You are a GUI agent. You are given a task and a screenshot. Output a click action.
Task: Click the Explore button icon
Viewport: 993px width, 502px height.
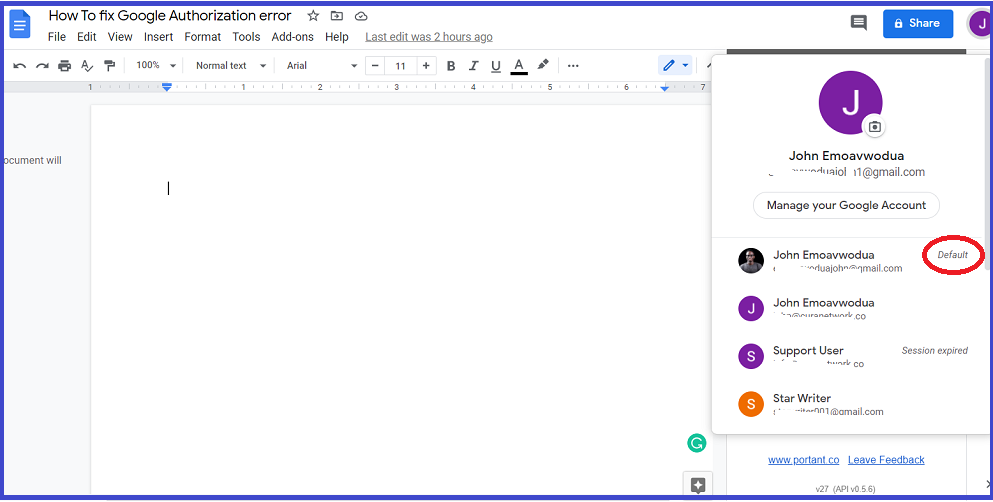pyautogui.click(x=698, y=486)
